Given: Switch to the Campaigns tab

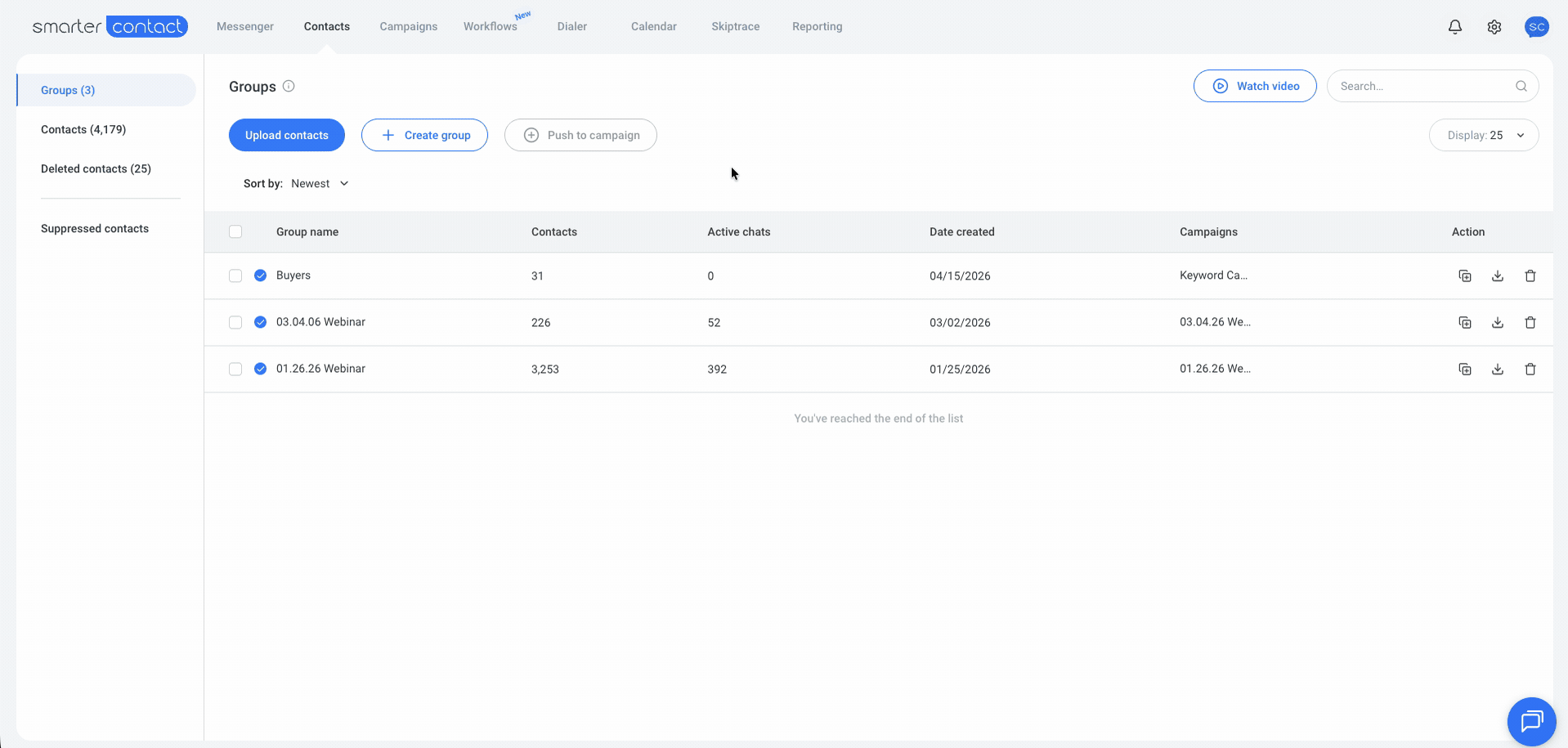Looking at the screenshot, I should point(409,26).
